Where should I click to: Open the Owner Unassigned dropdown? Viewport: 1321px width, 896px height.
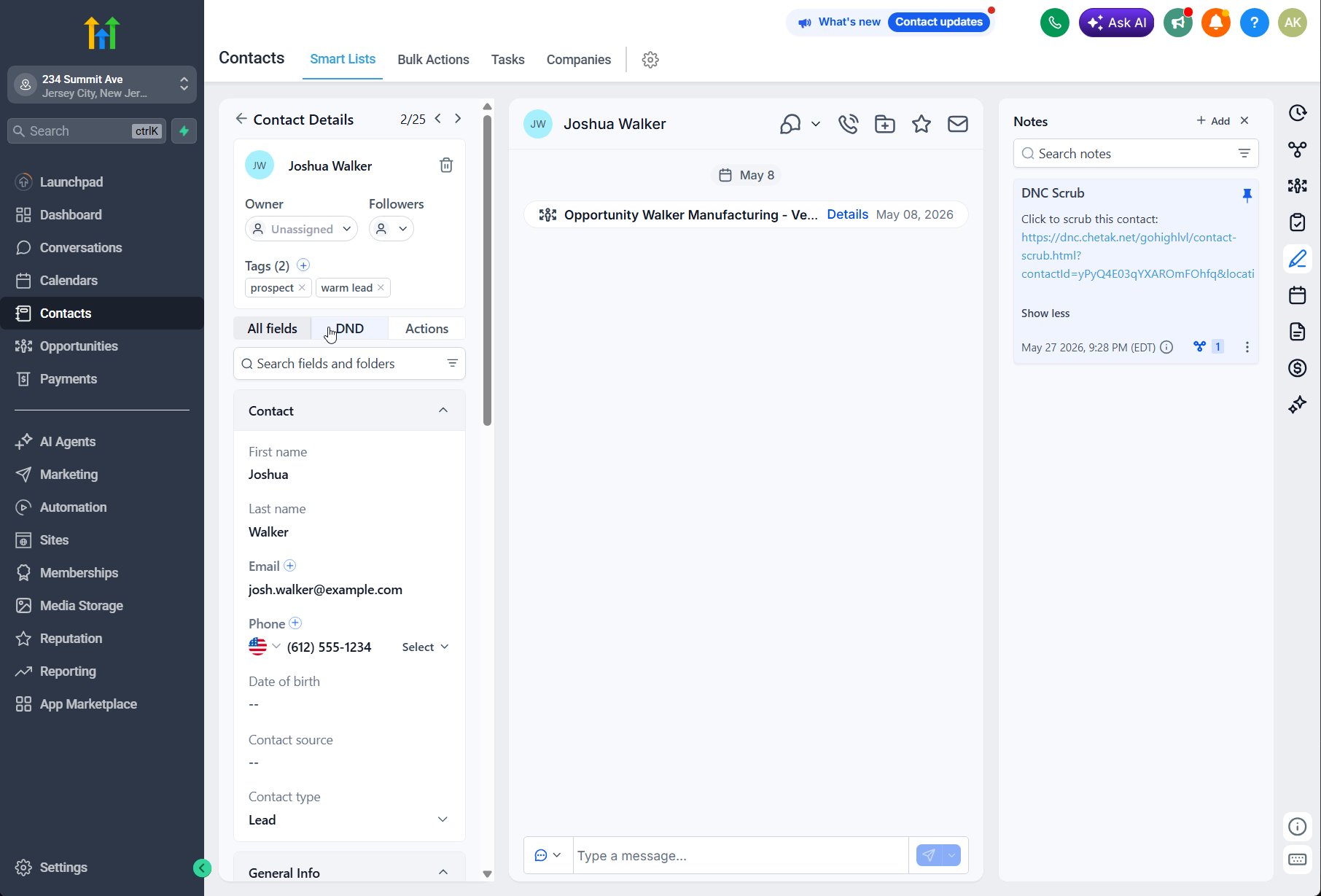301,229
